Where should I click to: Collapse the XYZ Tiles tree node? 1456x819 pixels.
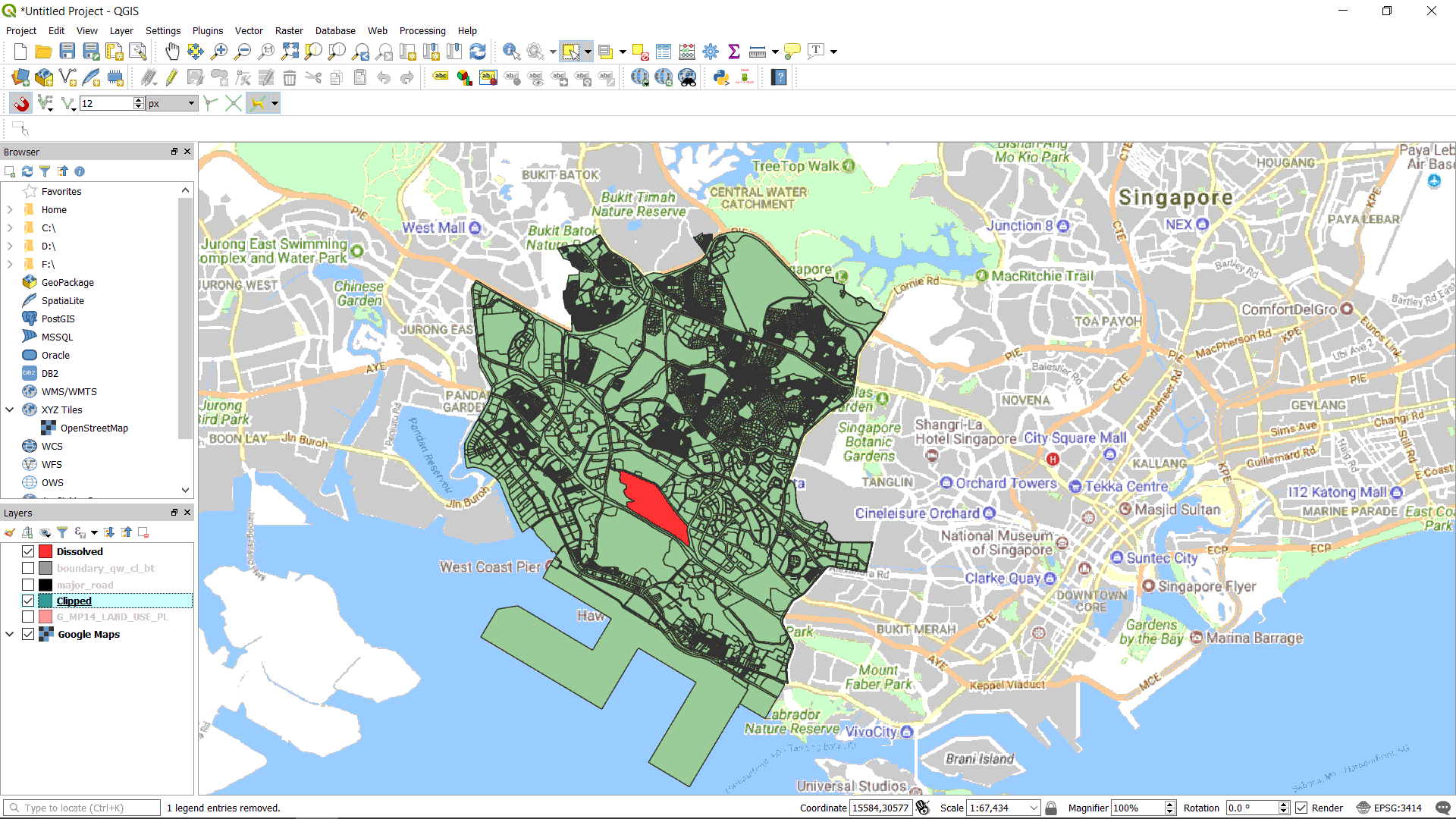click(10, 409)
